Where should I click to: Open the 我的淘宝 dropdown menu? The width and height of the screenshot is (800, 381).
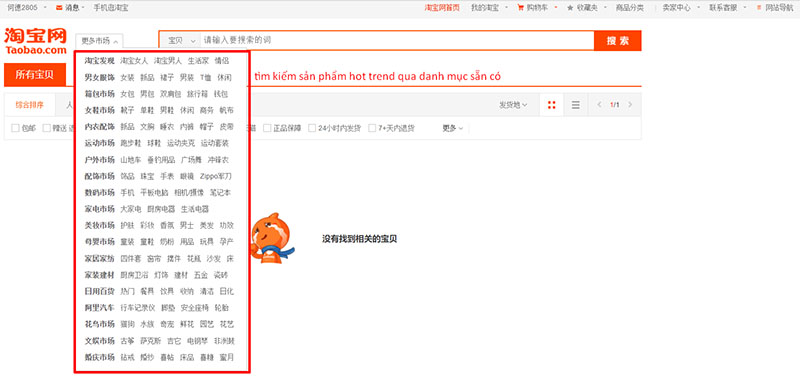(x=488, y=8)
